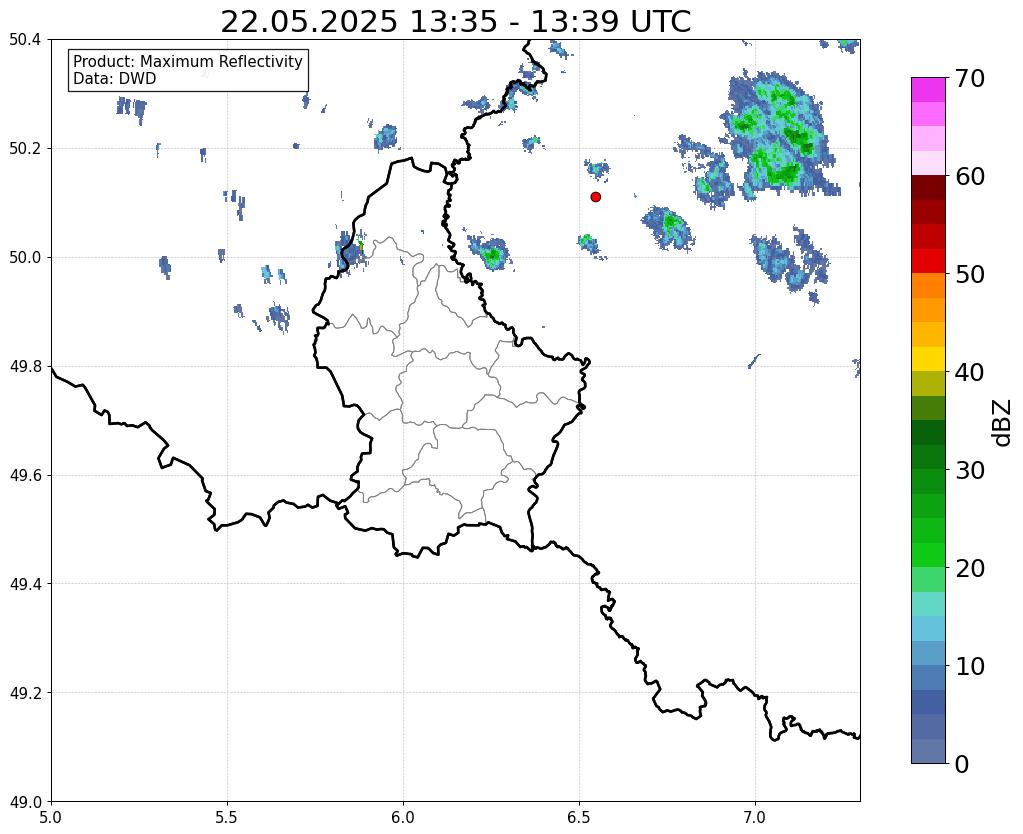Click the colorbar tick label 40

tap(970, 372)
